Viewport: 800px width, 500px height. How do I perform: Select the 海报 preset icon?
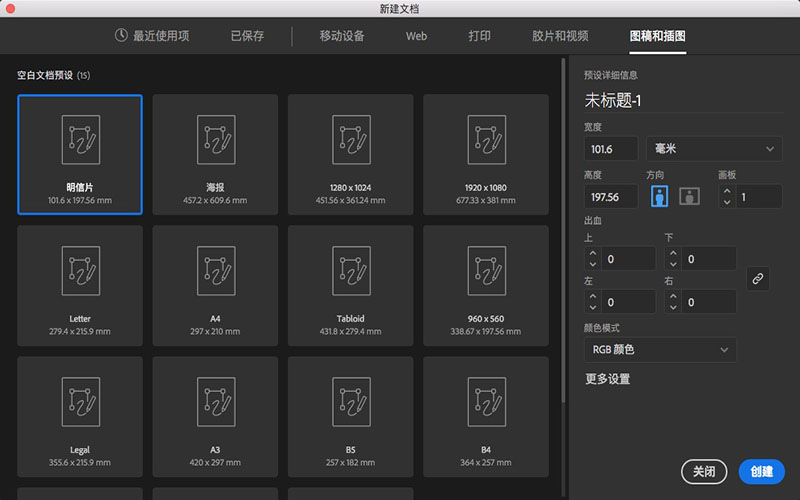tap(216, 139)
